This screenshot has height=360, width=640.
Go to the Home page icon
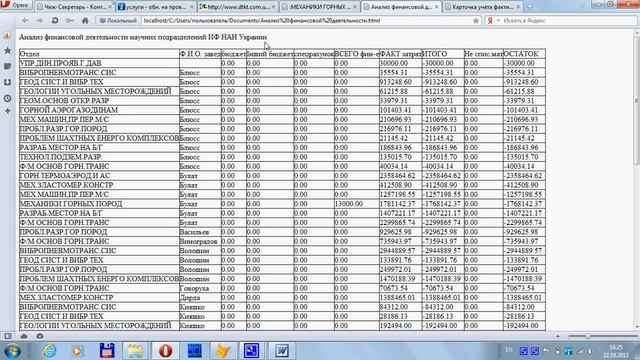pyautogui.click(x=85, y=20)
